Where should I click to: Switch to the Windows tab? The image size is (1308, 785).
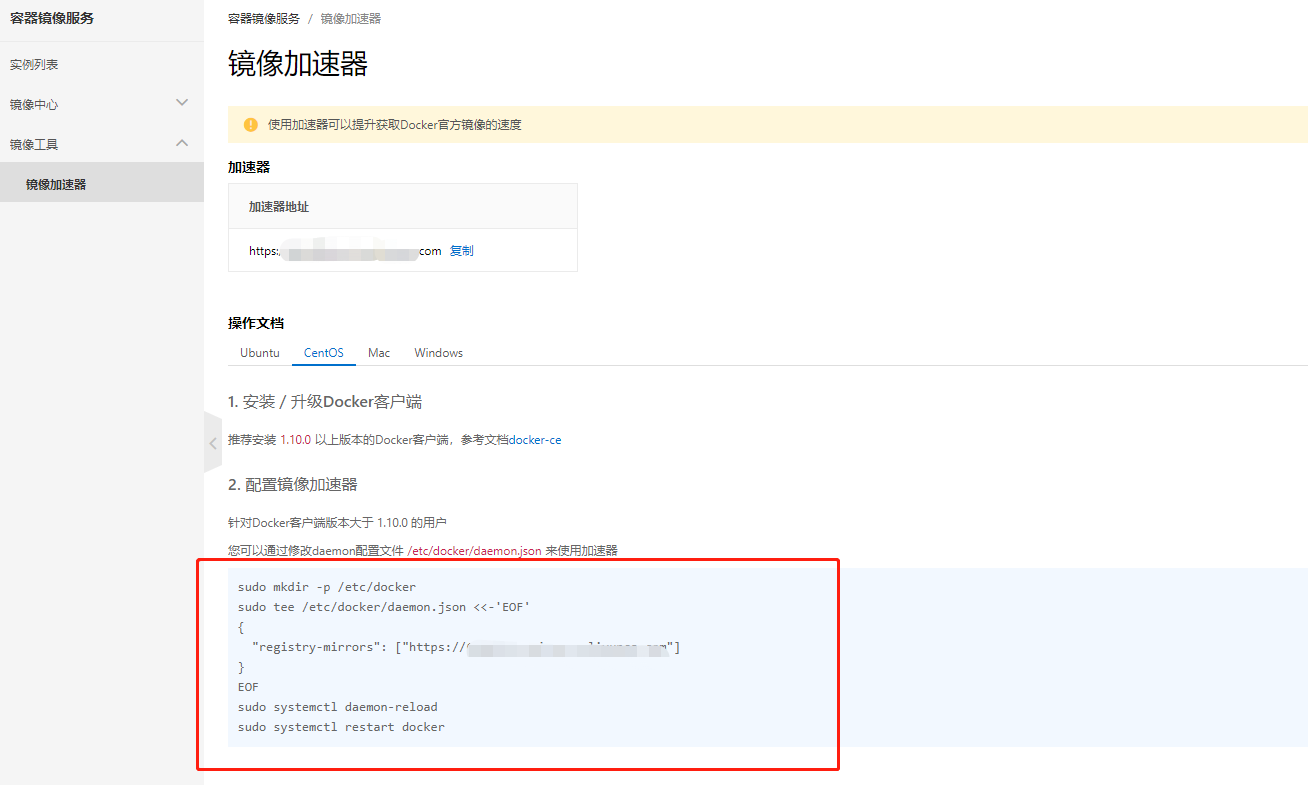click(438, 352)
